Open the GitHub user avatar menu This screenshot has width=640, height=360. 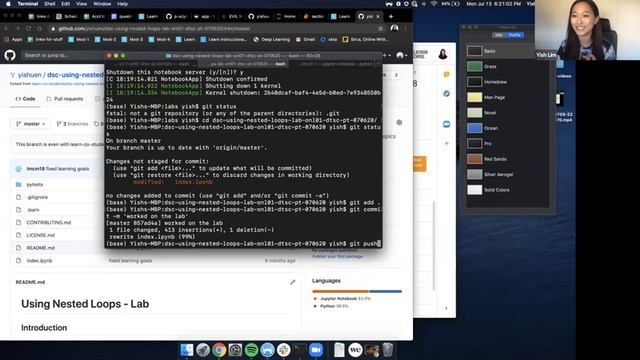click(x=402, y=55)
